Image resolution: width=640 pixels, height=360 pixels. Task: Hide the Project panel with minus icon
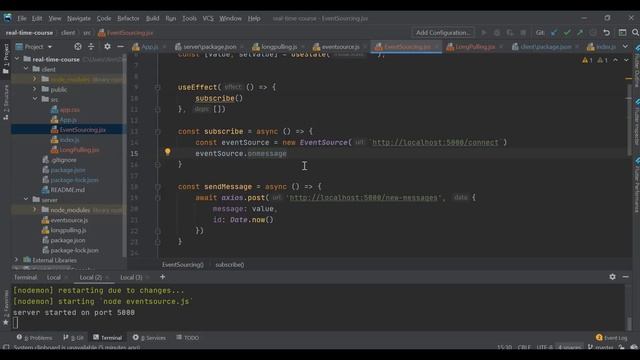[x=120, y=47]
